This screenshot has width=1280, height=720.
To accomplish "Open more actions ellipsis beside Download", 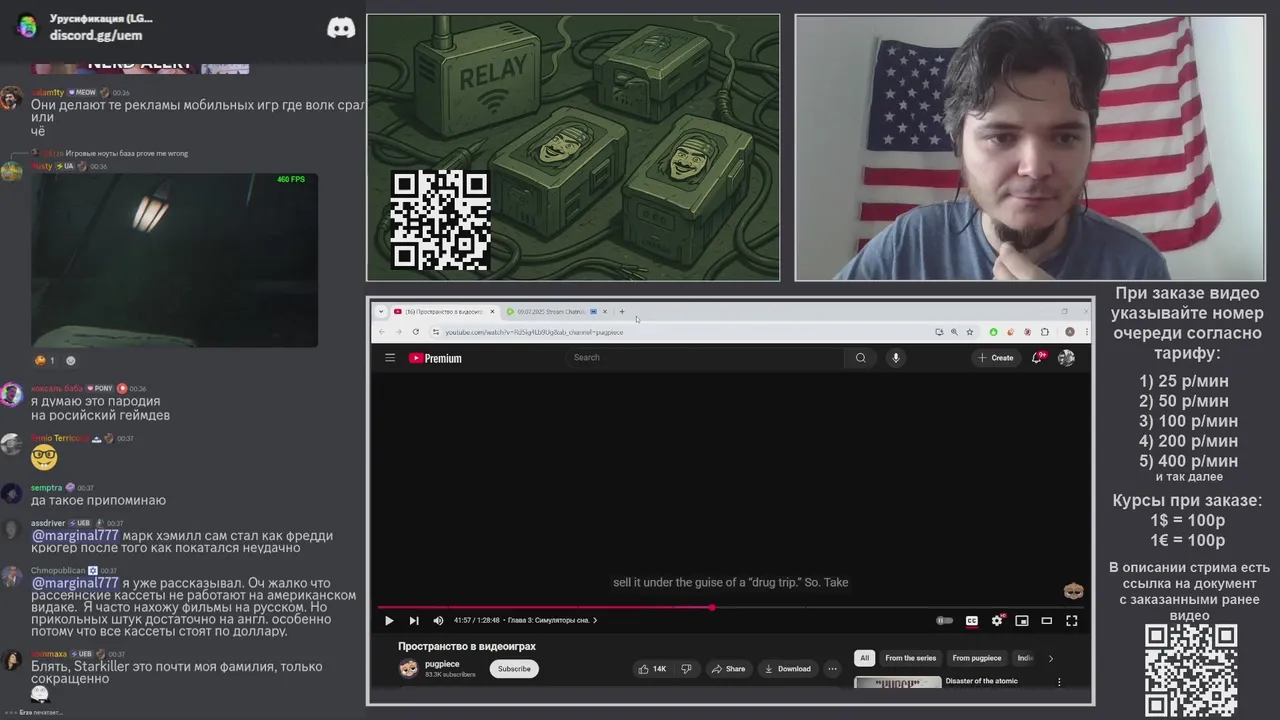I will (x=832, y=669).
